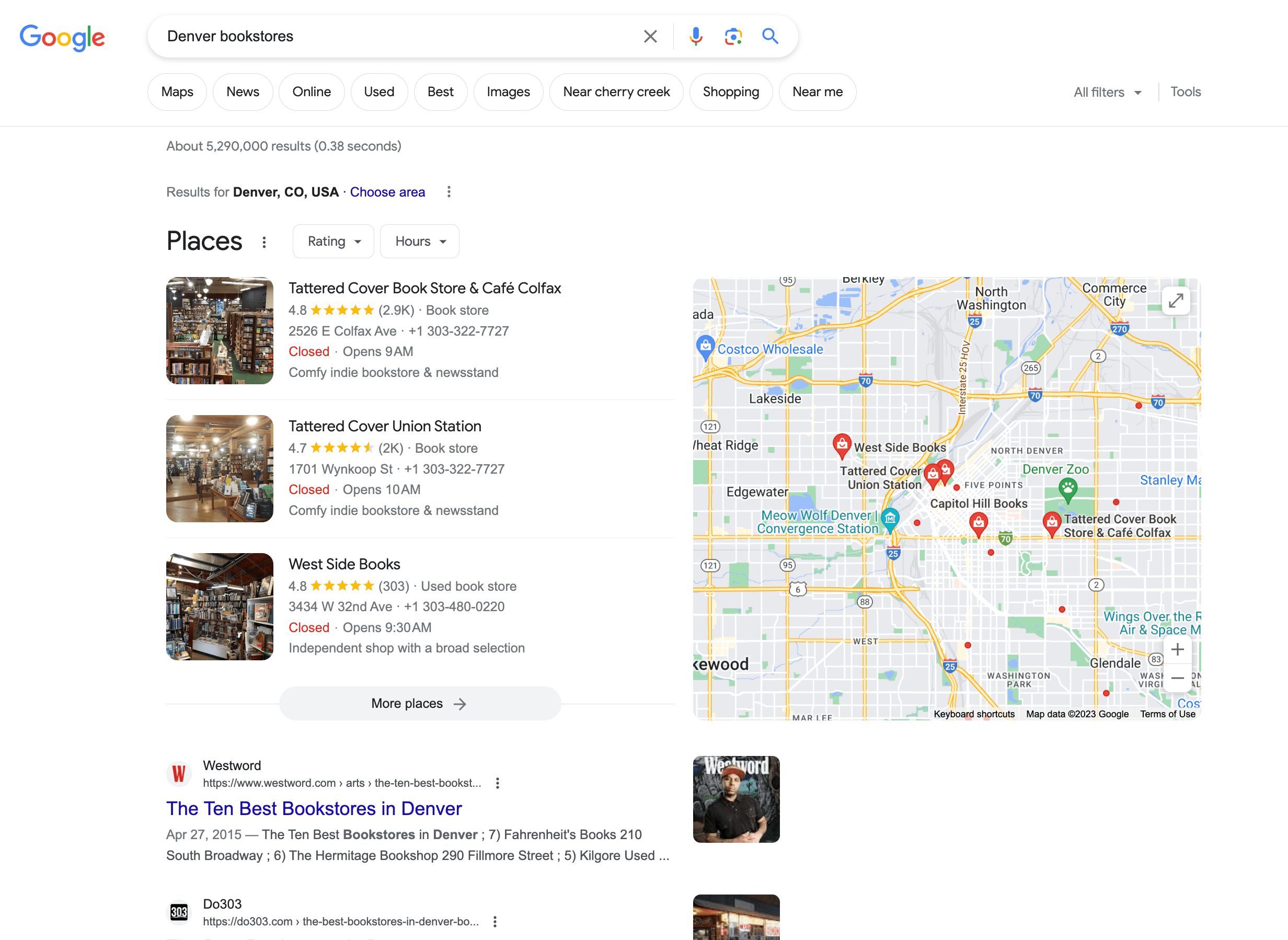This screenshot has height=940, width=1288.
Task: Switch to the Images filter chip
Action: [x=508, y=92]
